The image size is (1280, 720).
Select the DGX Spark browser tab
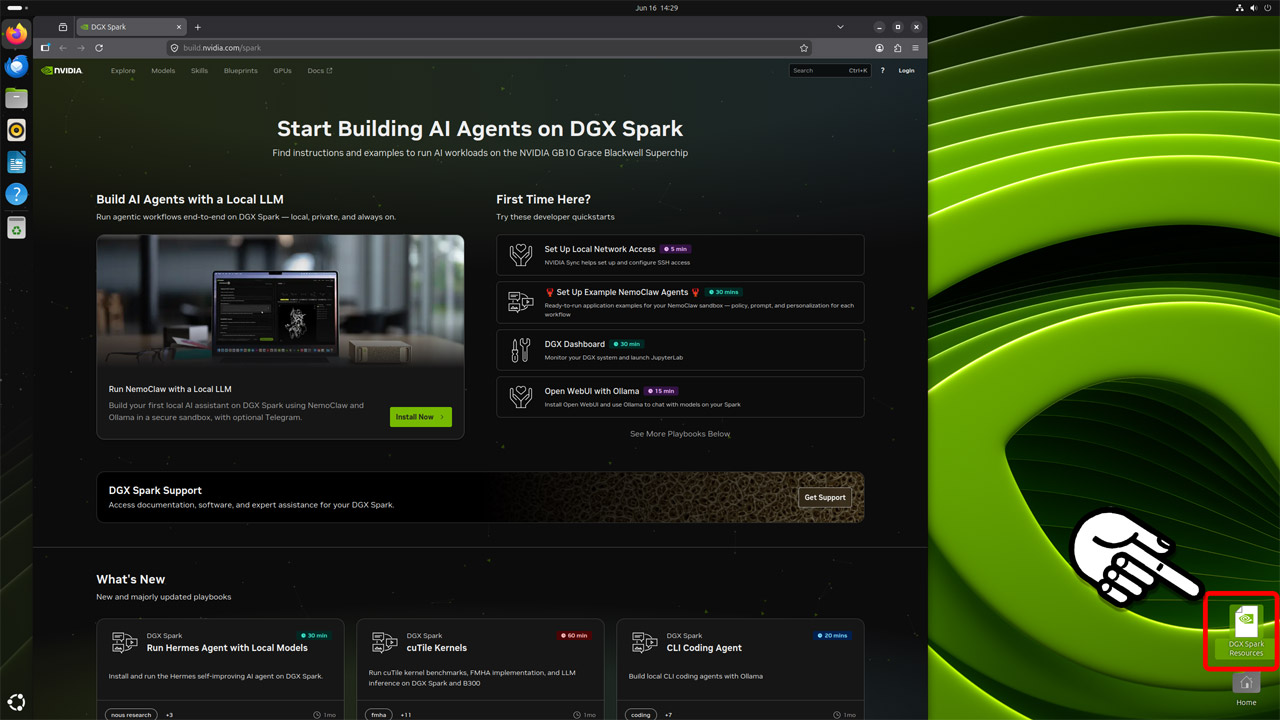pos(131,27)
